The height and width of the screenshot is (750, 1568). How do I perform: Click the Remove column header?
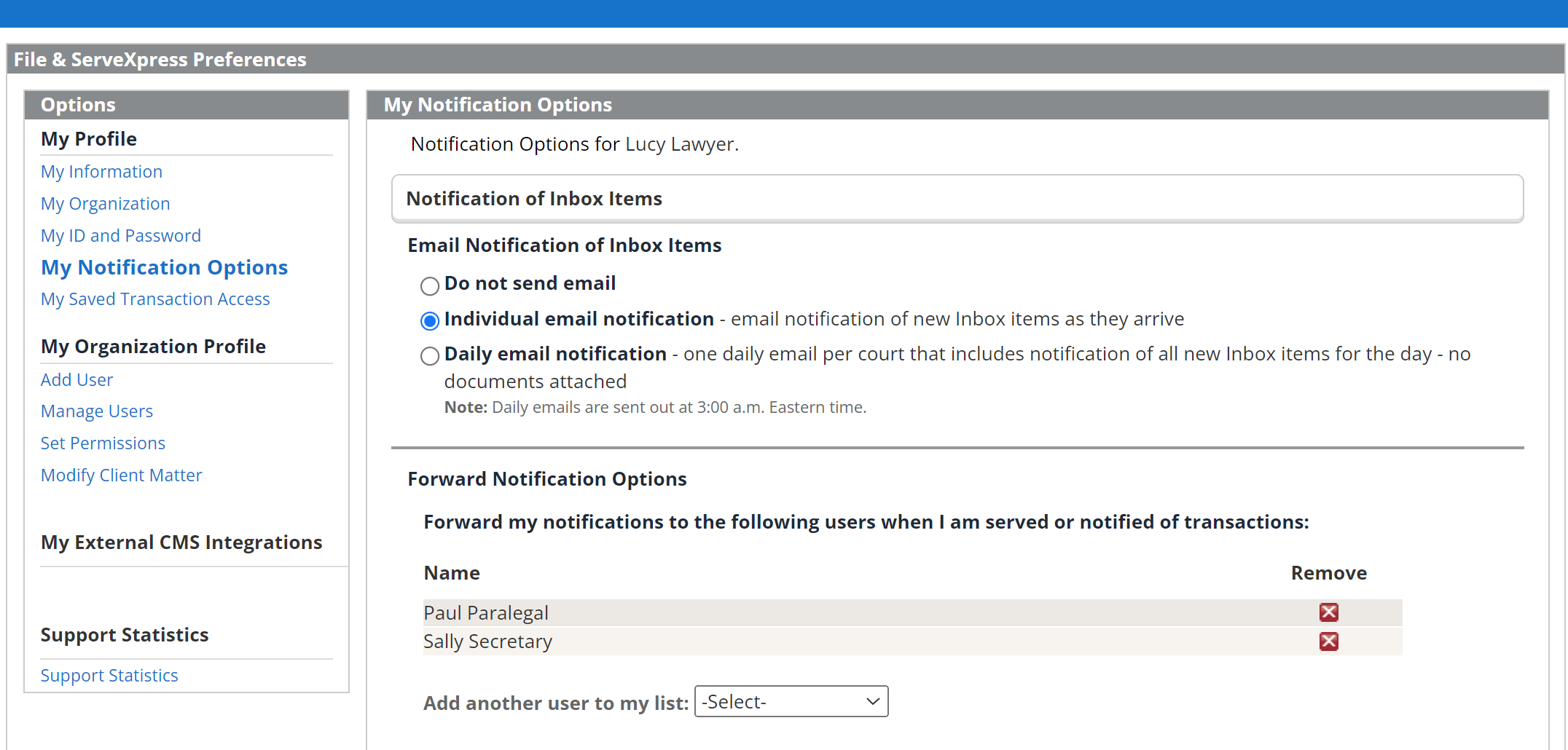(1328, 573)
